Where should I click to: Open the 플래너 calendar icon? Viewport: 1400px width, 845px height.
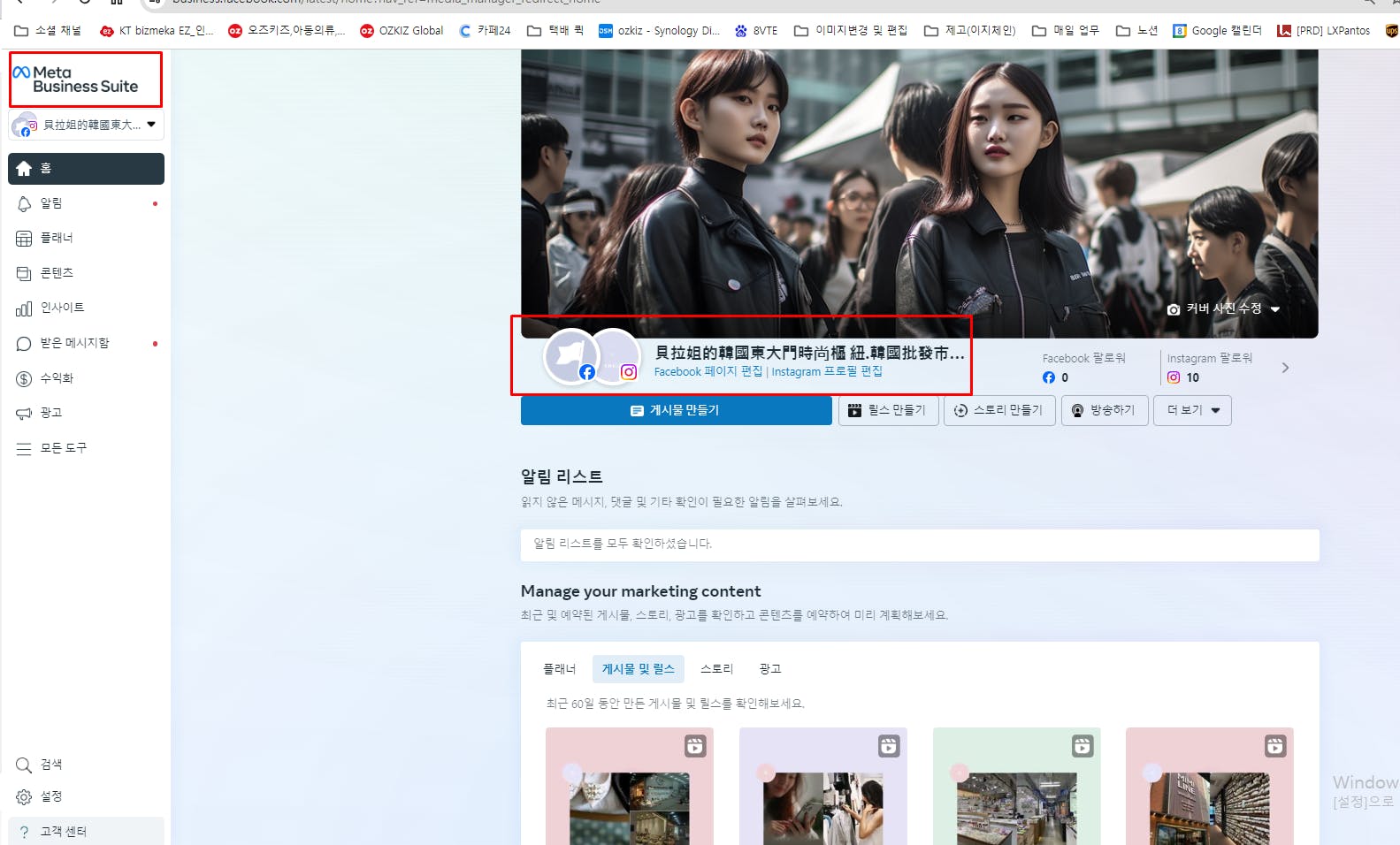pos(24,239)
